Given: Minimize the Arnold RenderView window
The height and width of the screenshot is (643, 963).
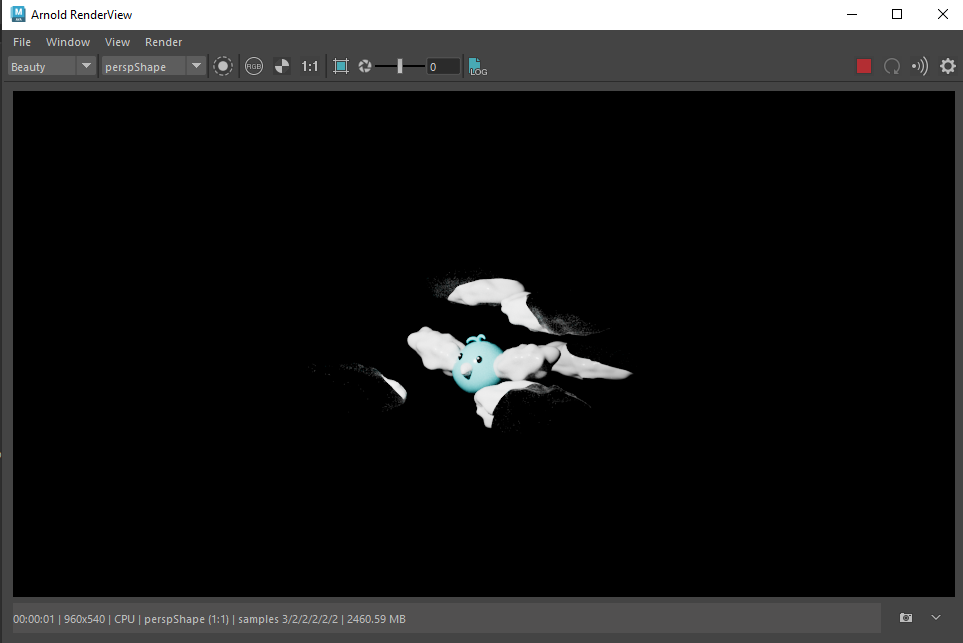Looking at the screenshot, I should [x=852, y=14].
